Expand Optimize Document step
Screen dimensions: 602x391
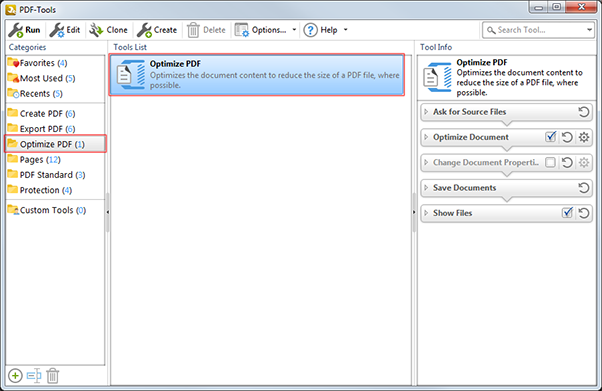click(426, 137)
